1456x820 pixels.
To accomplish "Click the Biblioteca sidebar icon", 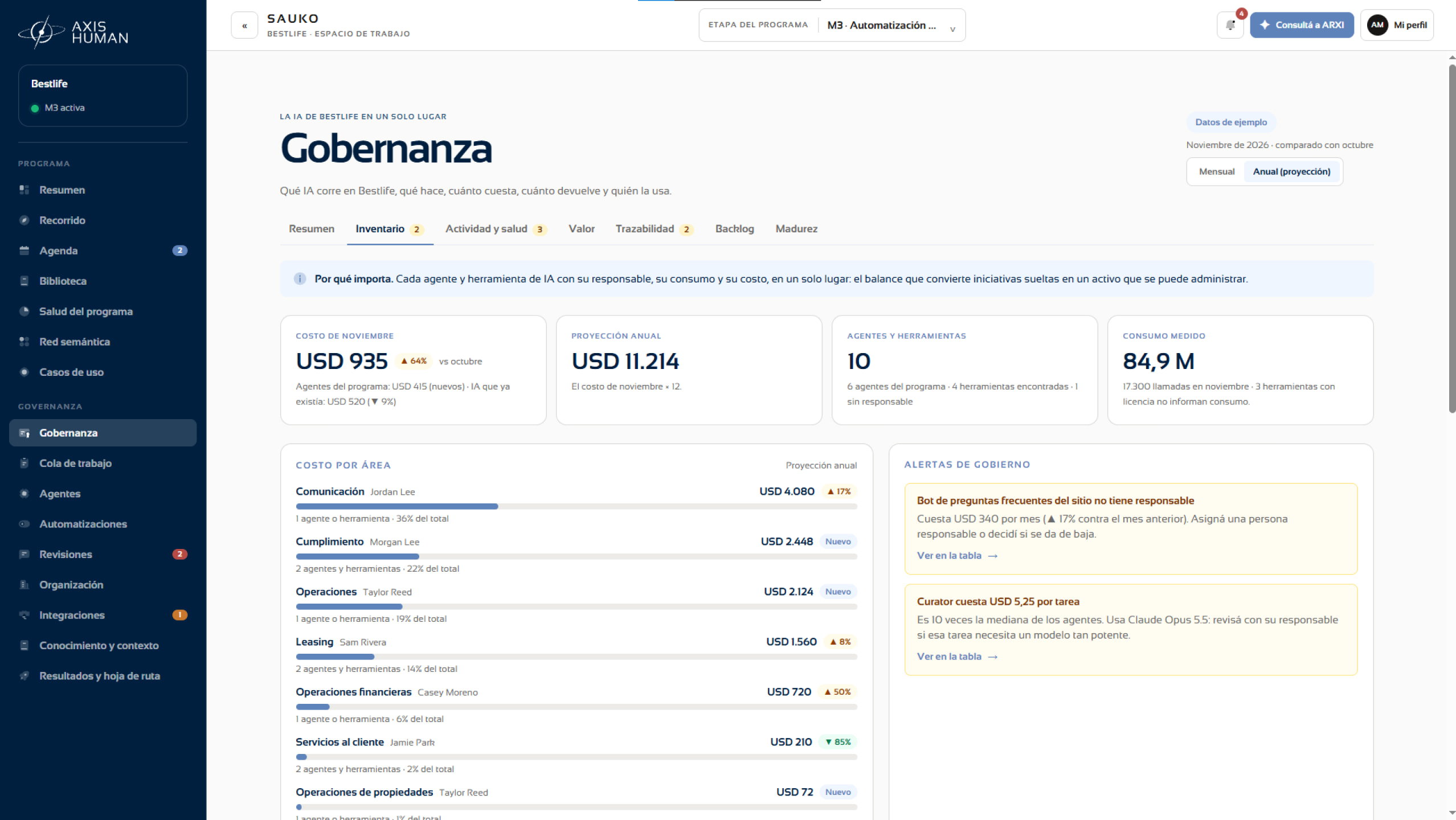I will [x=24, y=281].
